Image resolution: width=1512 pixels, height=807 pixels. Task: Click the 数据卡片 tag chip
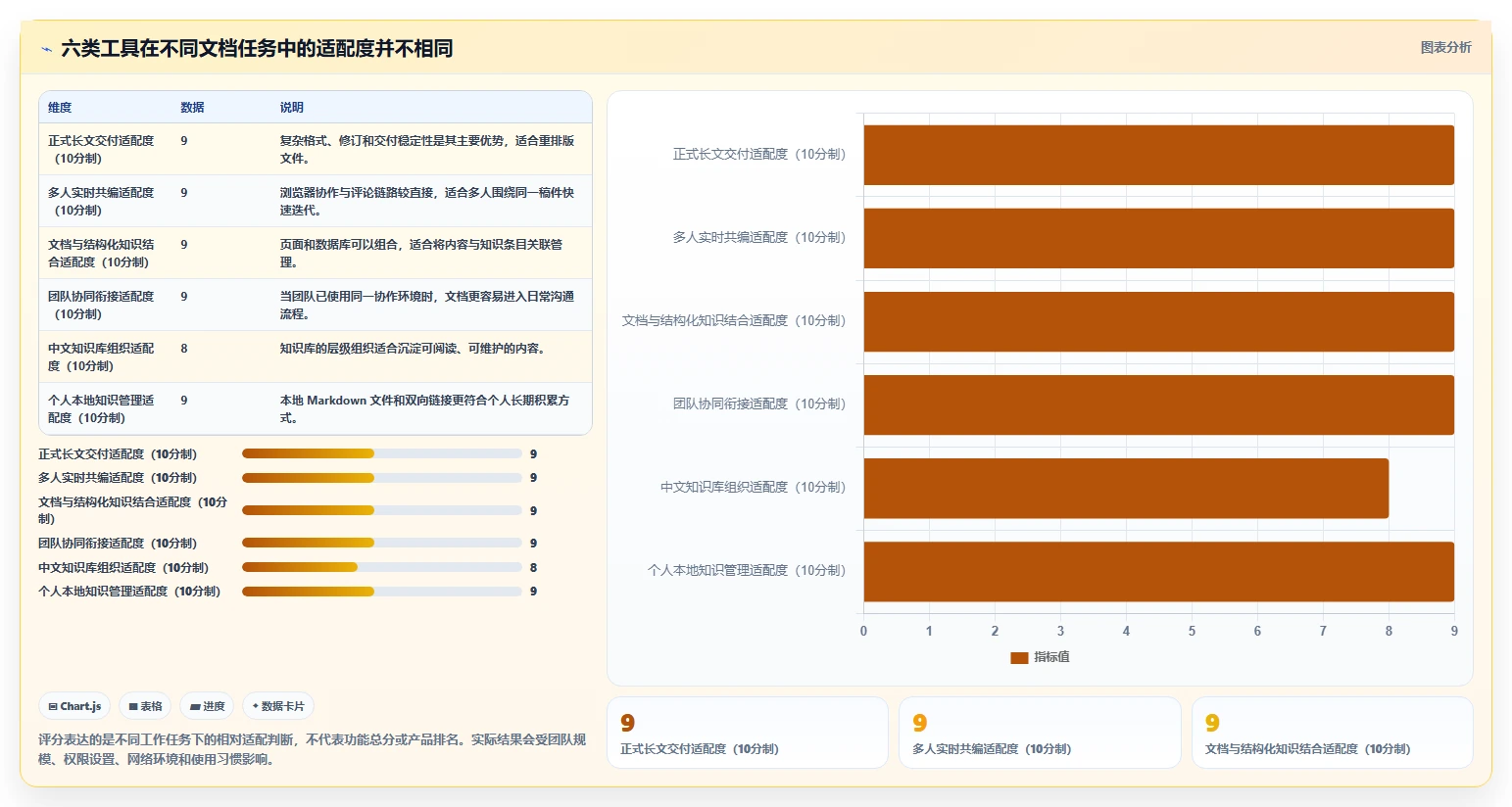278,706
